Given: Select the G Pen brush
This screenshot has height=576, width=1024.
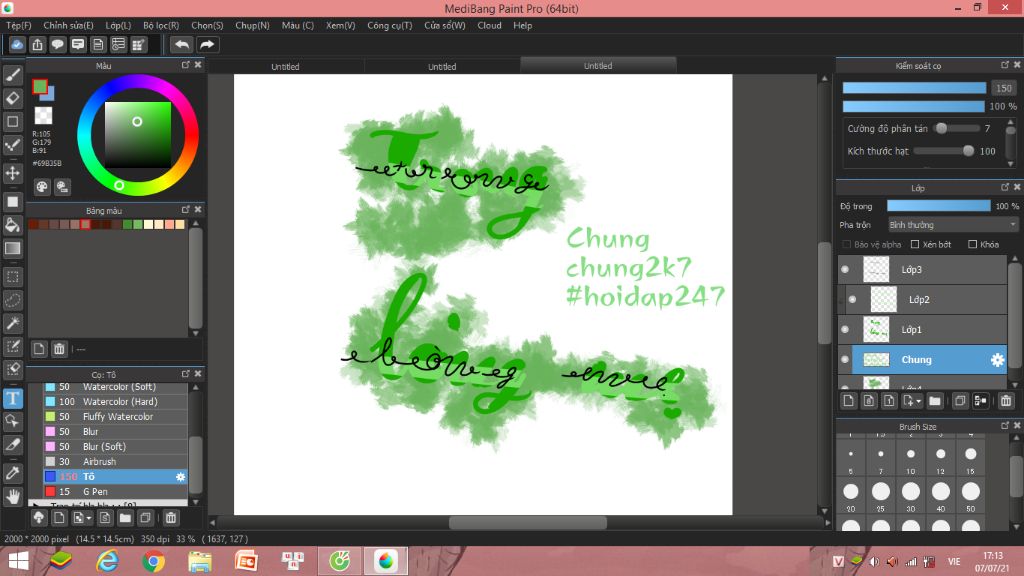Looking at the screenshot, I should (116, 492).
